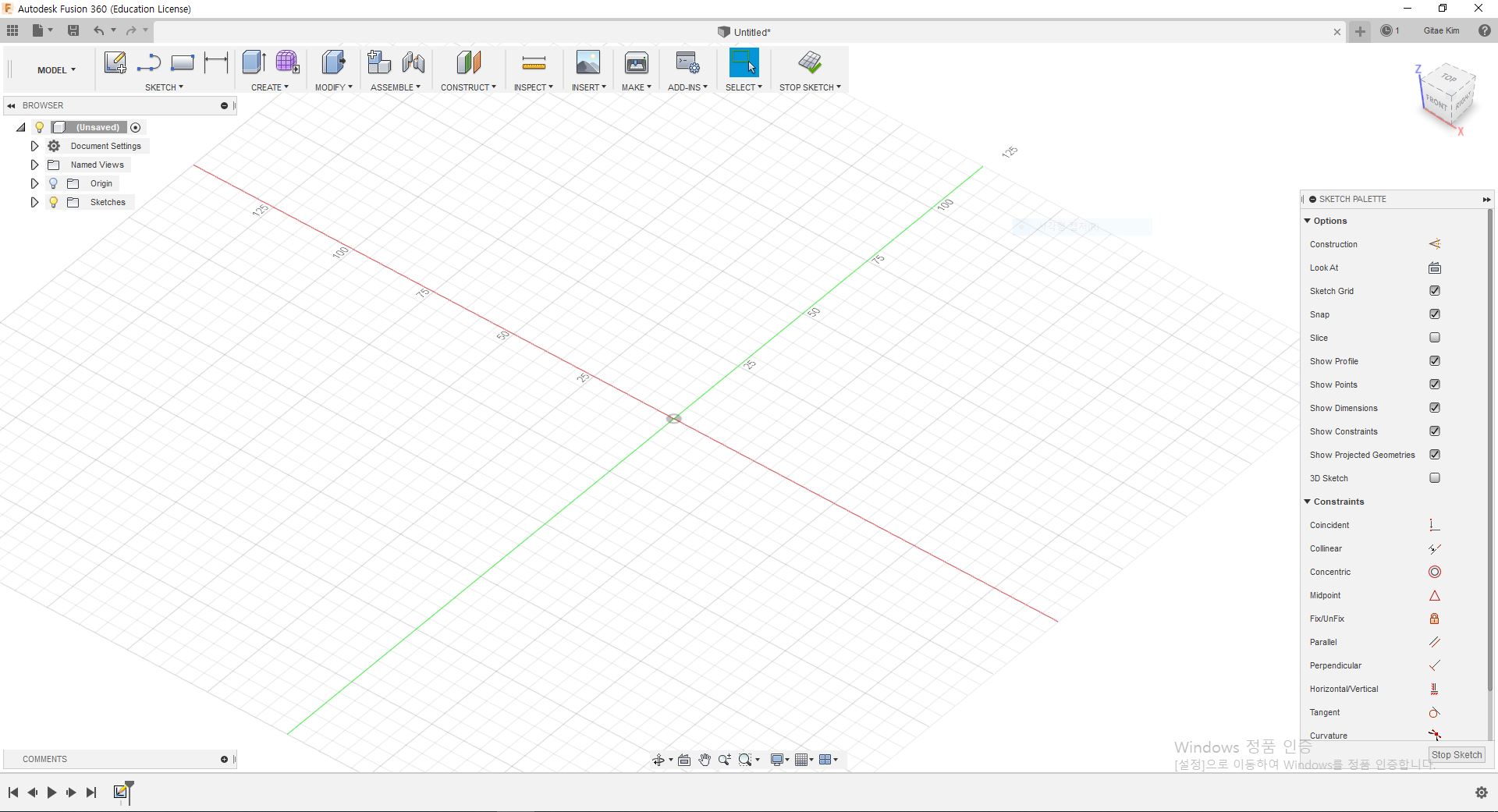Click the Offset Plane construct icon
The height and width of the screenshot is (812, 1498).
point(469,62)
